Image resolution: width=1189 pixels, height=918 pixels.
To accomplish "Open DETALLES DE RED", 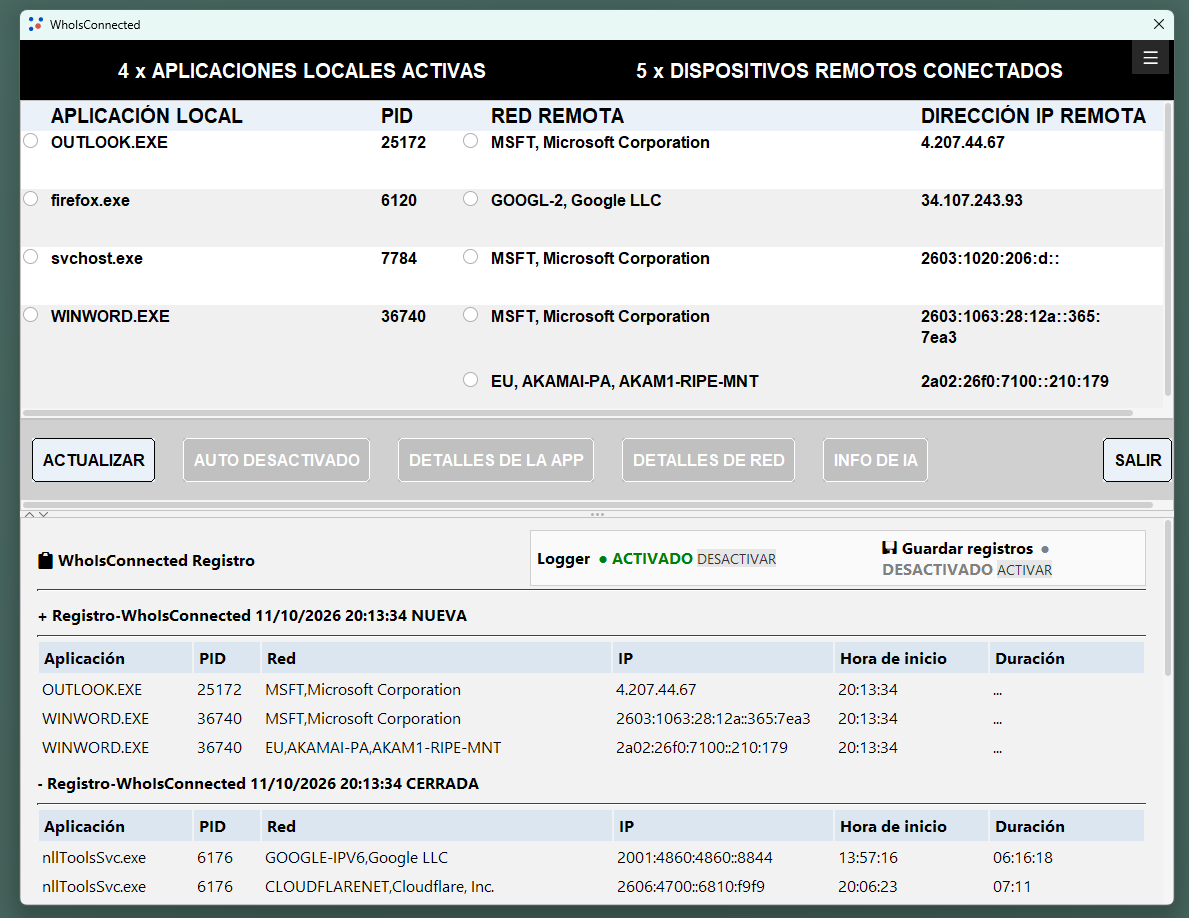I will (x=708, y=460).
